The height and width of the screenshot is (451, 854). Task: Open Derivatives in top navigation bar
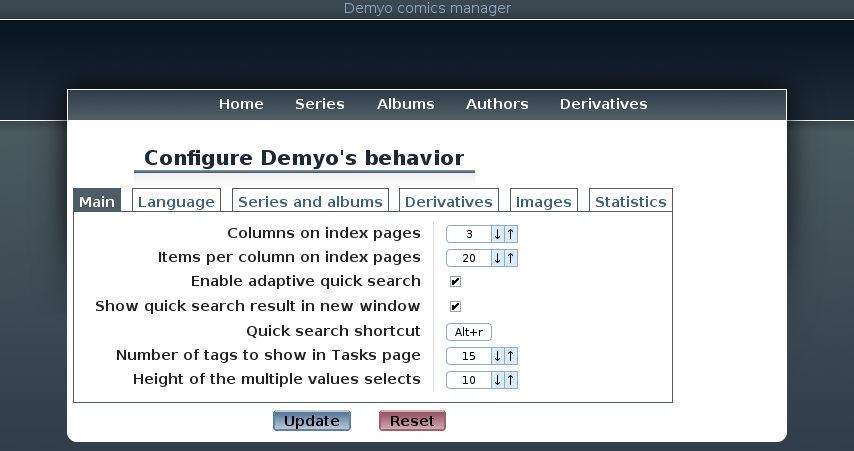coord(603,104)
